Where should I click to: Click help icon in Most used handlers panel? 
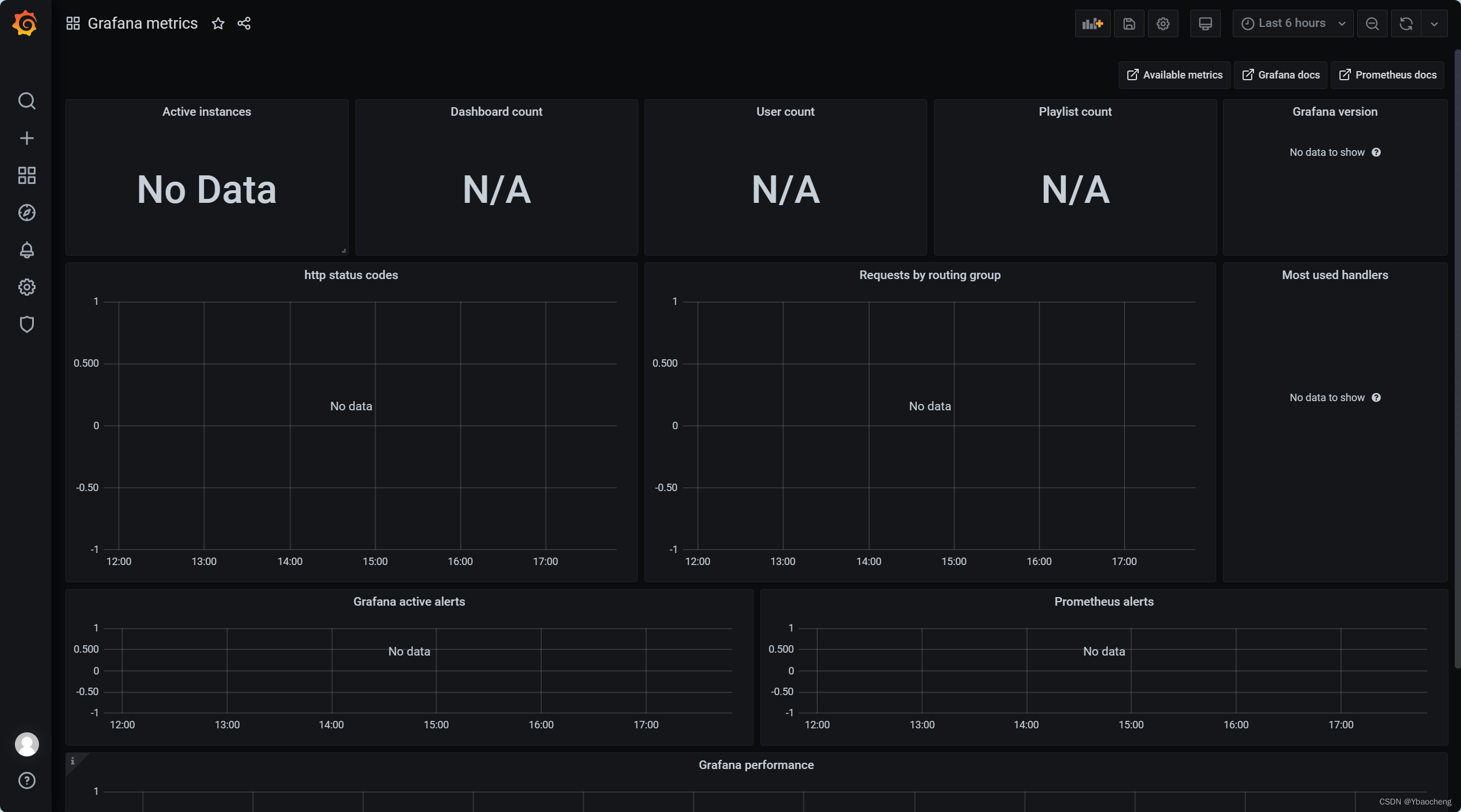pos(1376,398)
